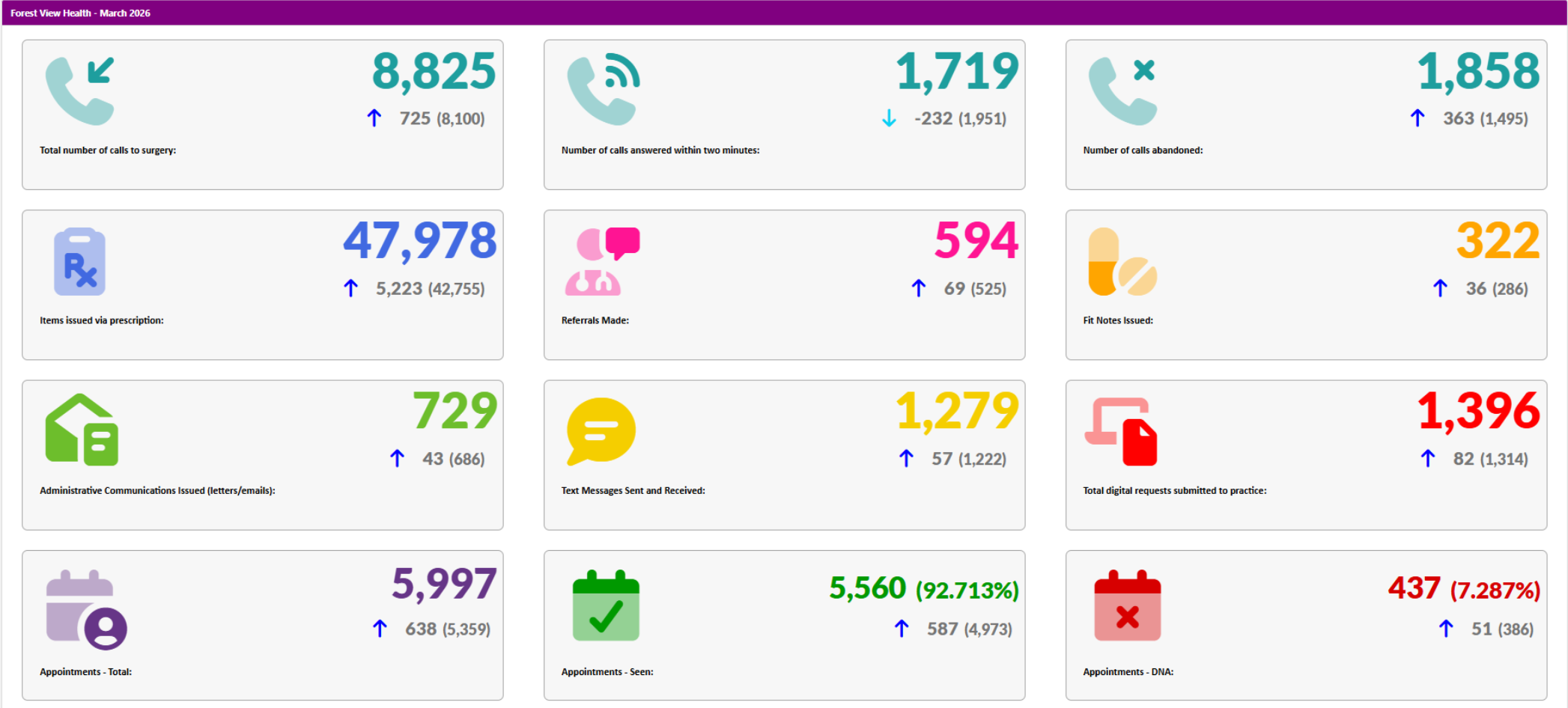Click the down arrow beside -232
The height and width of the screenshot is (708, 1568).
click(x=889, y=118)
